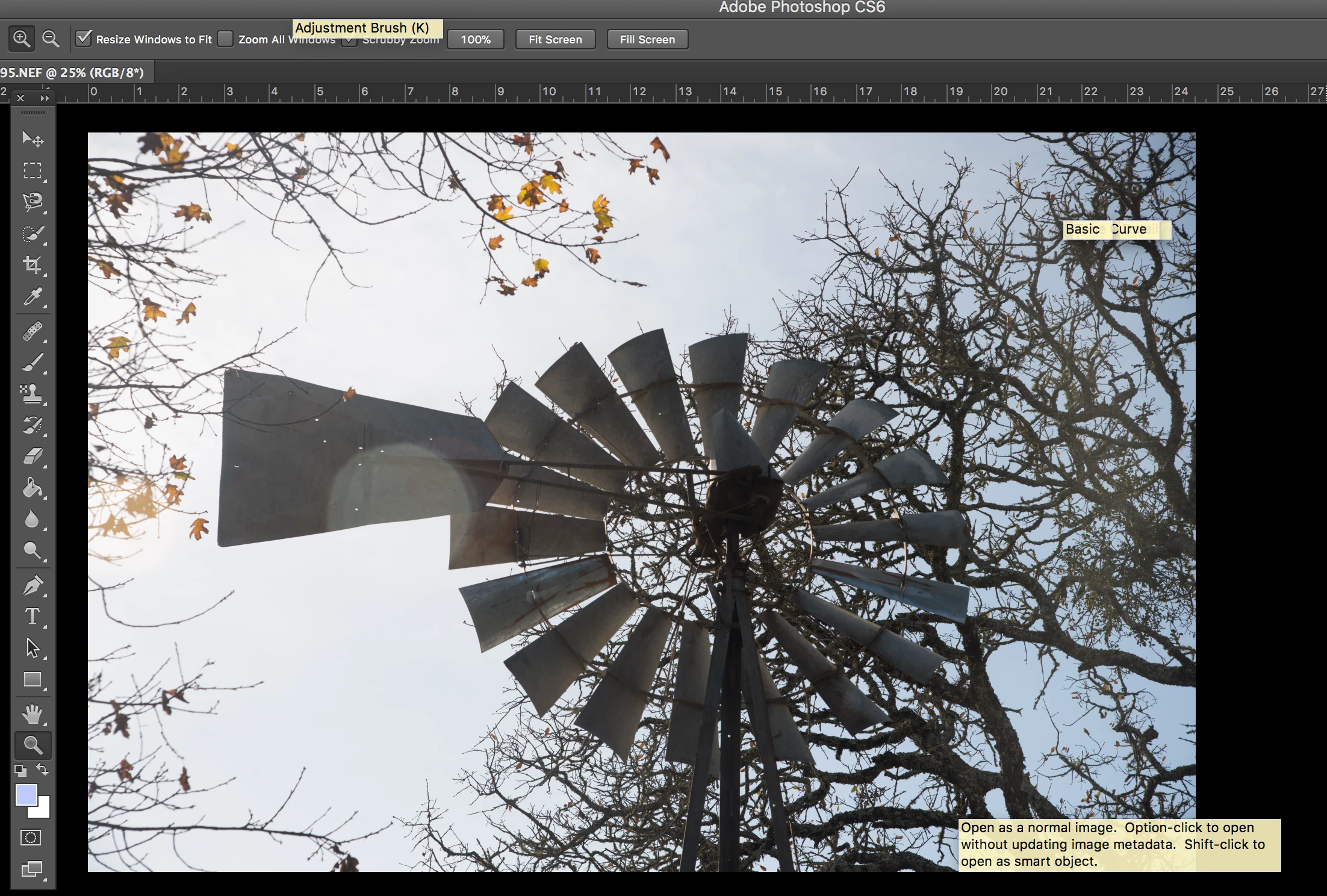
Task: Activate the Hand tool
Action: [32, 714]
